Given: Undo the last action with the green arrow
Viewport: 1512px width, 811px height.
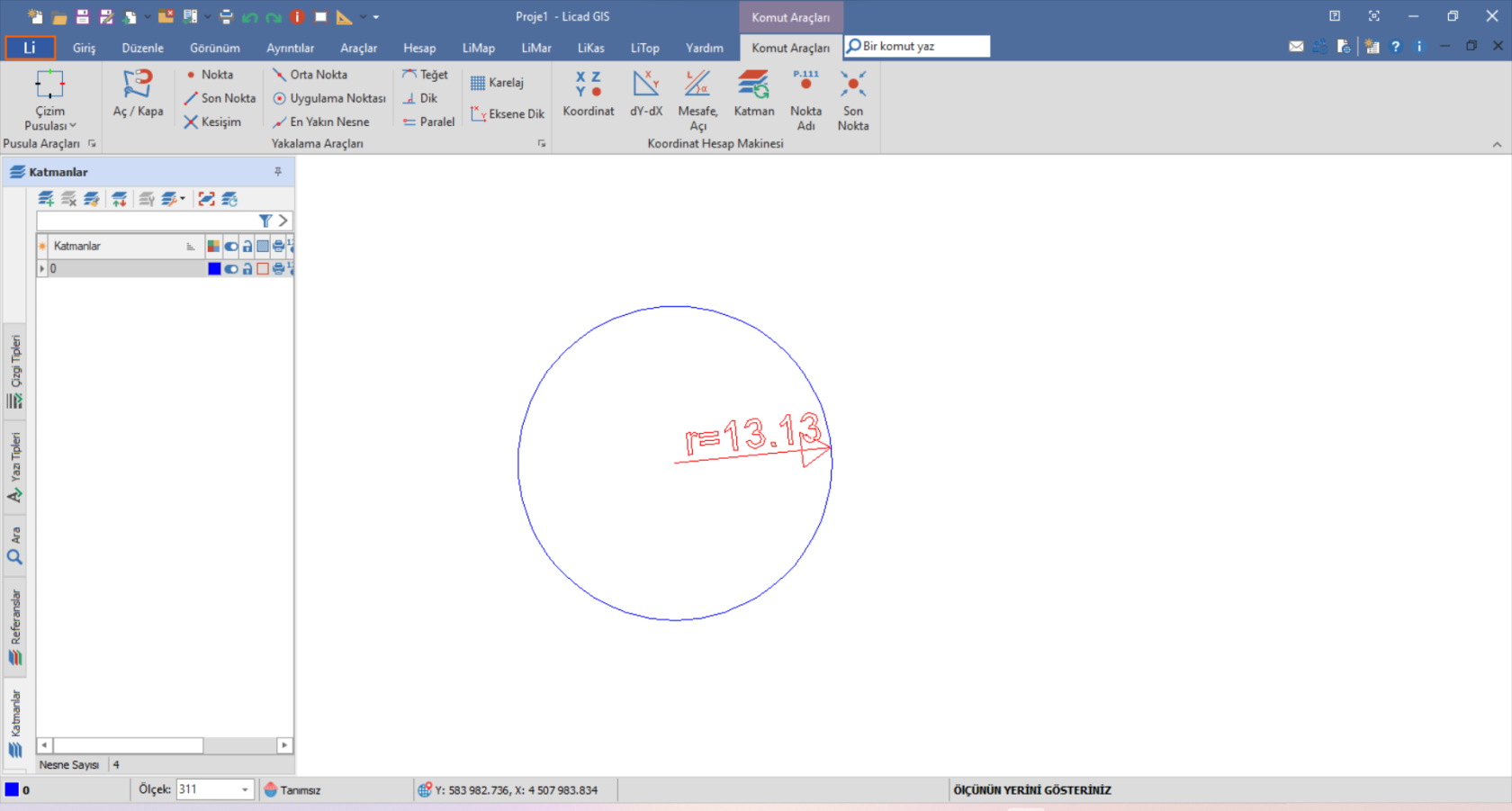Looking at the screenshot, I should pyautogui.click(x=250, y=17).
